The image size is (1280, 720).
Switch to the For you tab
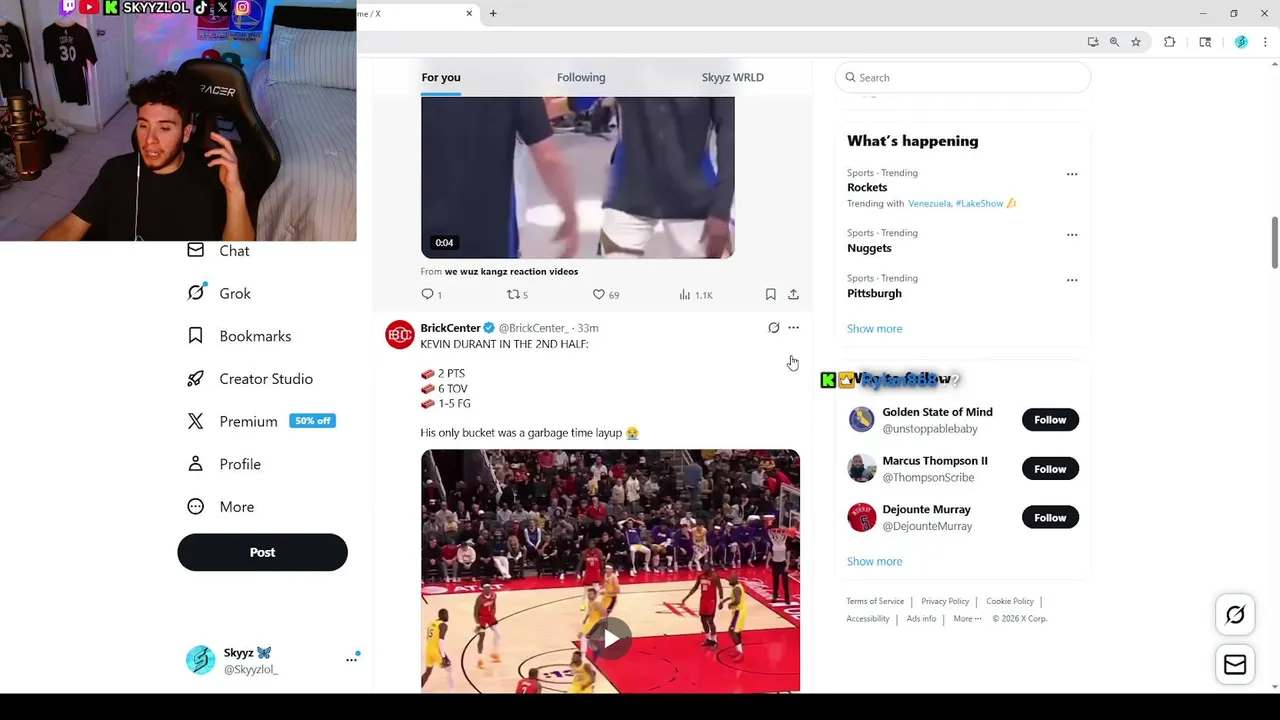[x=441, y=77]
